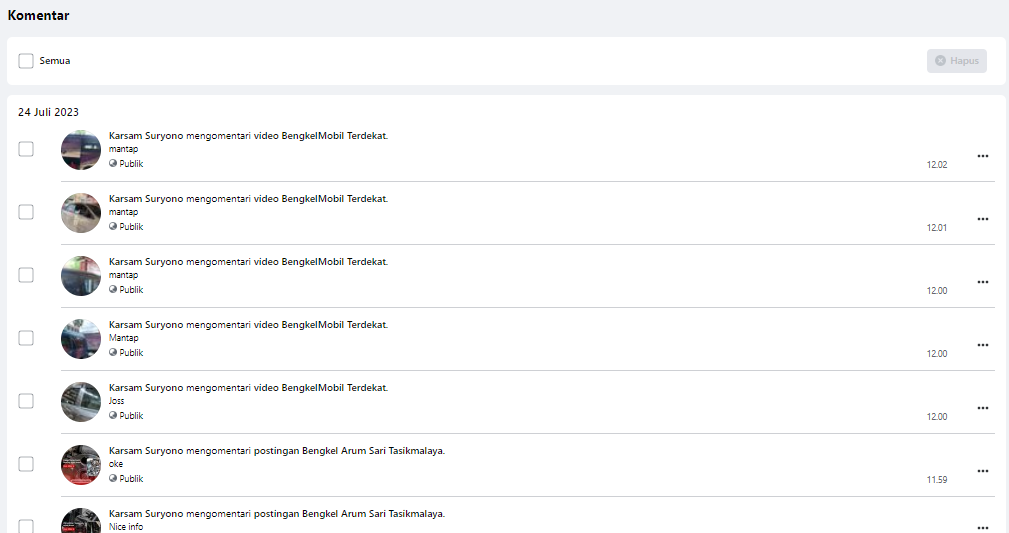
Task: Open the "BengkelMobil Terdekat" link in the 12.02 comment
Action: pyautogui.click(x=334, y=136)
